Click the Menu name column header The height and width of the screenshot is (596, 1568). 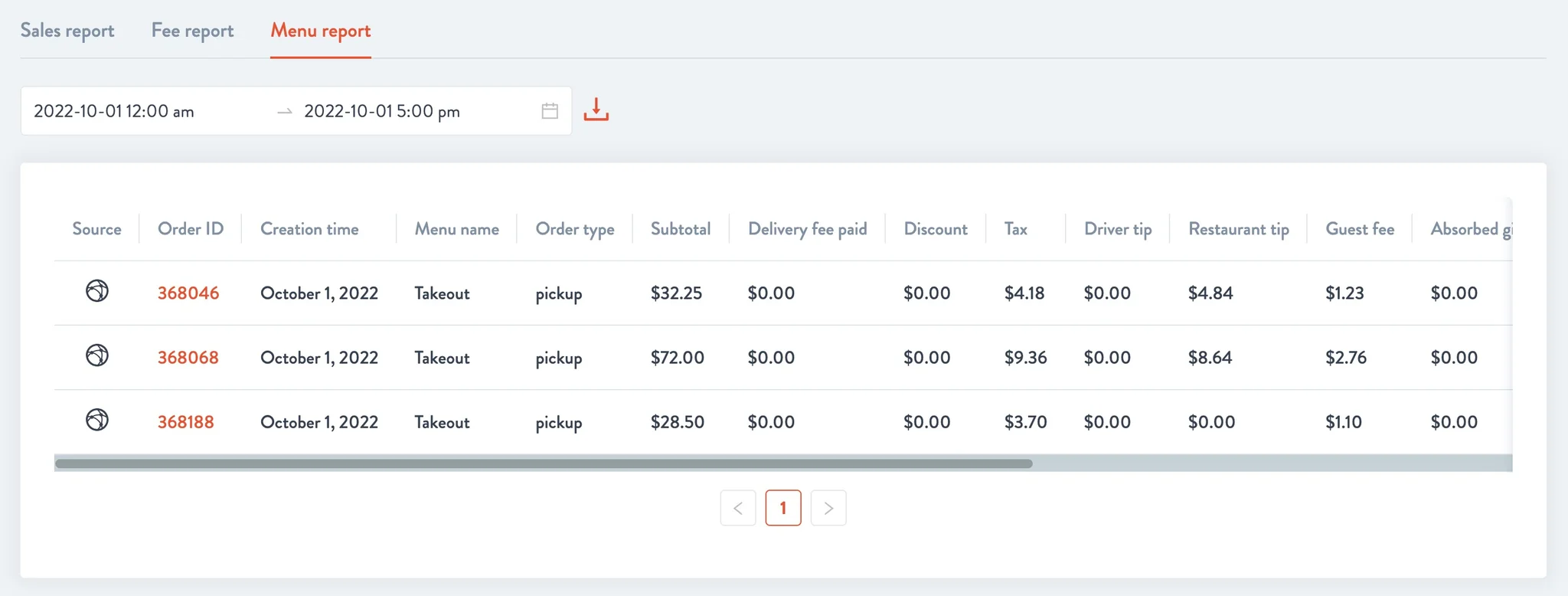[x=457, y=229]
